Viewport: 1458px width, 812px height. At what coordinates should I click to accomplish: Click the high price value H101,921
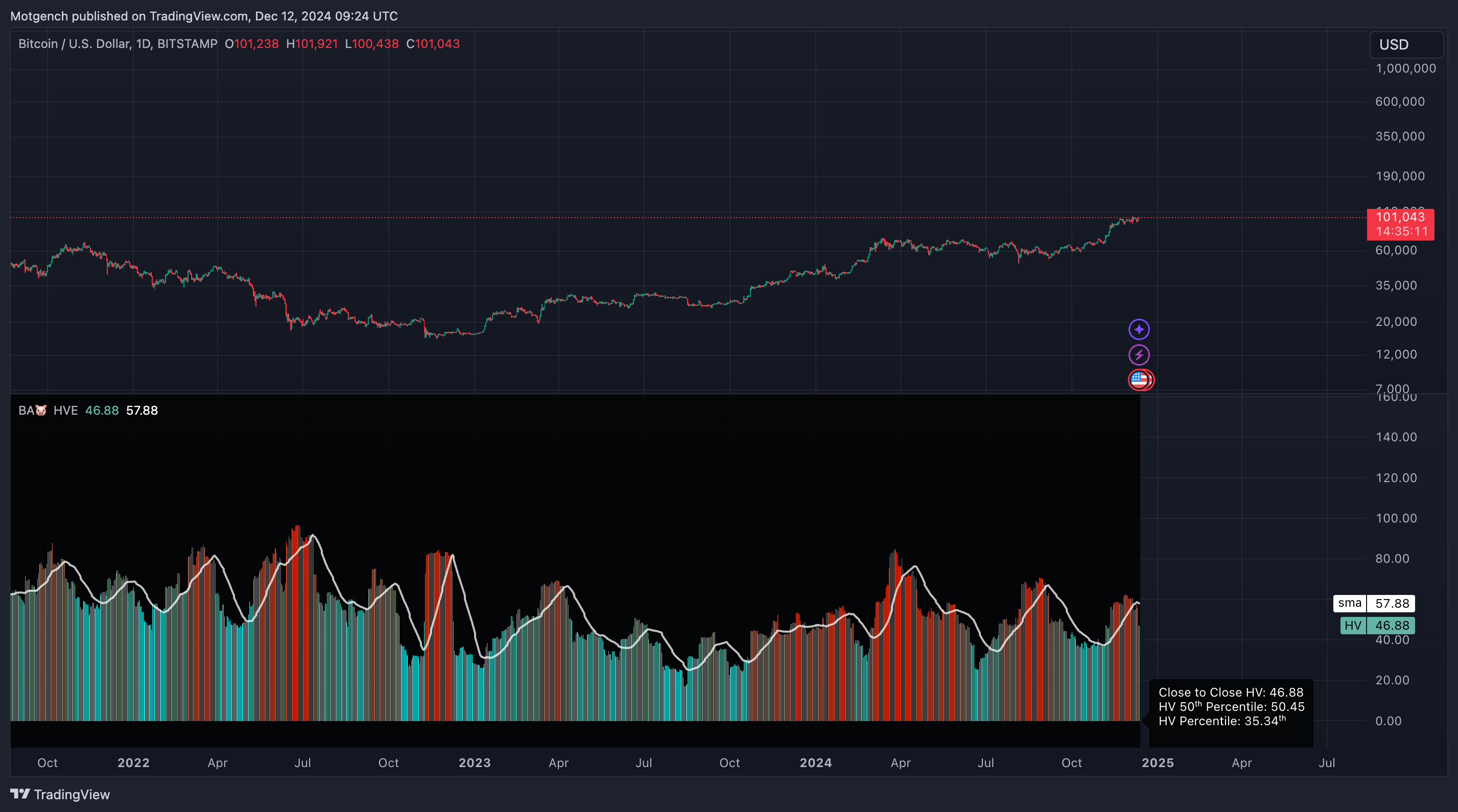click(x=312, y=44)
